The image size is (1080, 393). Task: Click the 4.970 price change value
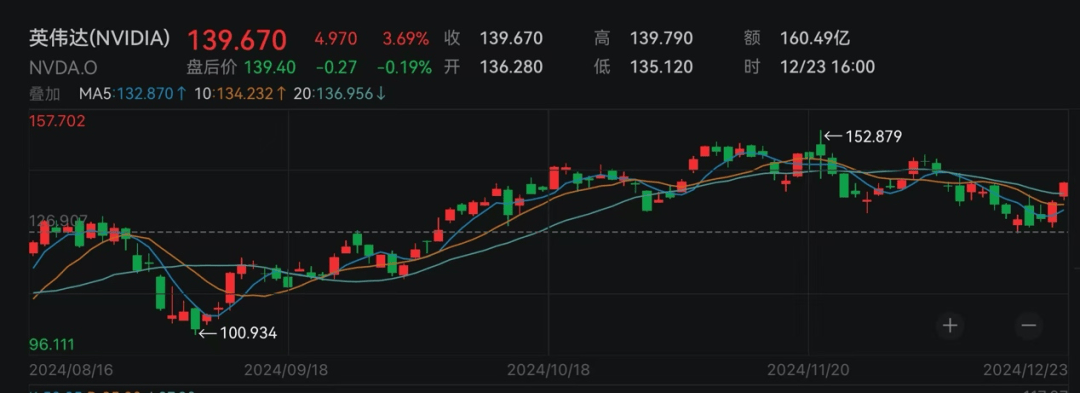335,39
